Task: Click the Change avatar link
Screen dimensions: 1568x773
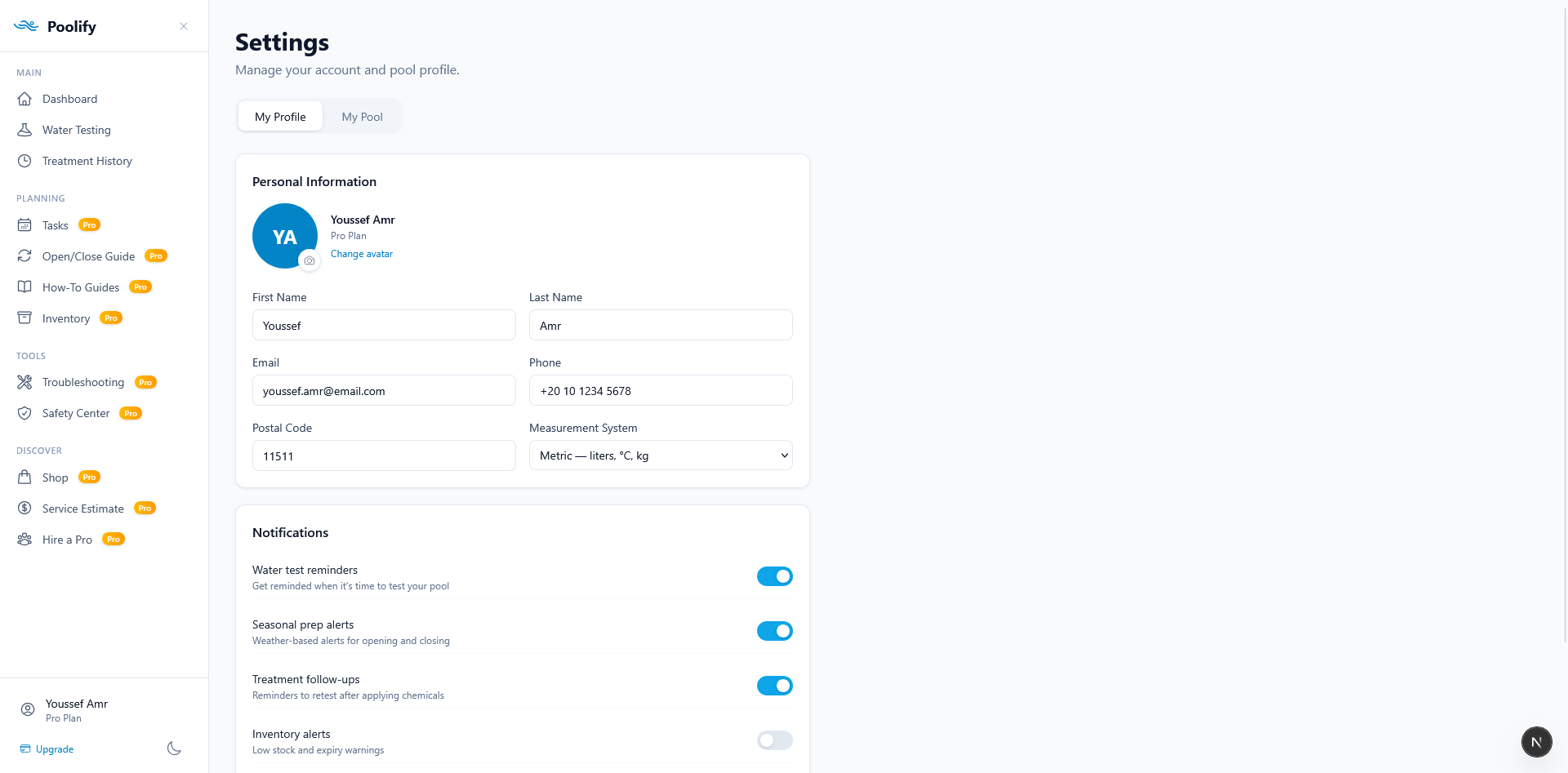Action: coord(362,254)
